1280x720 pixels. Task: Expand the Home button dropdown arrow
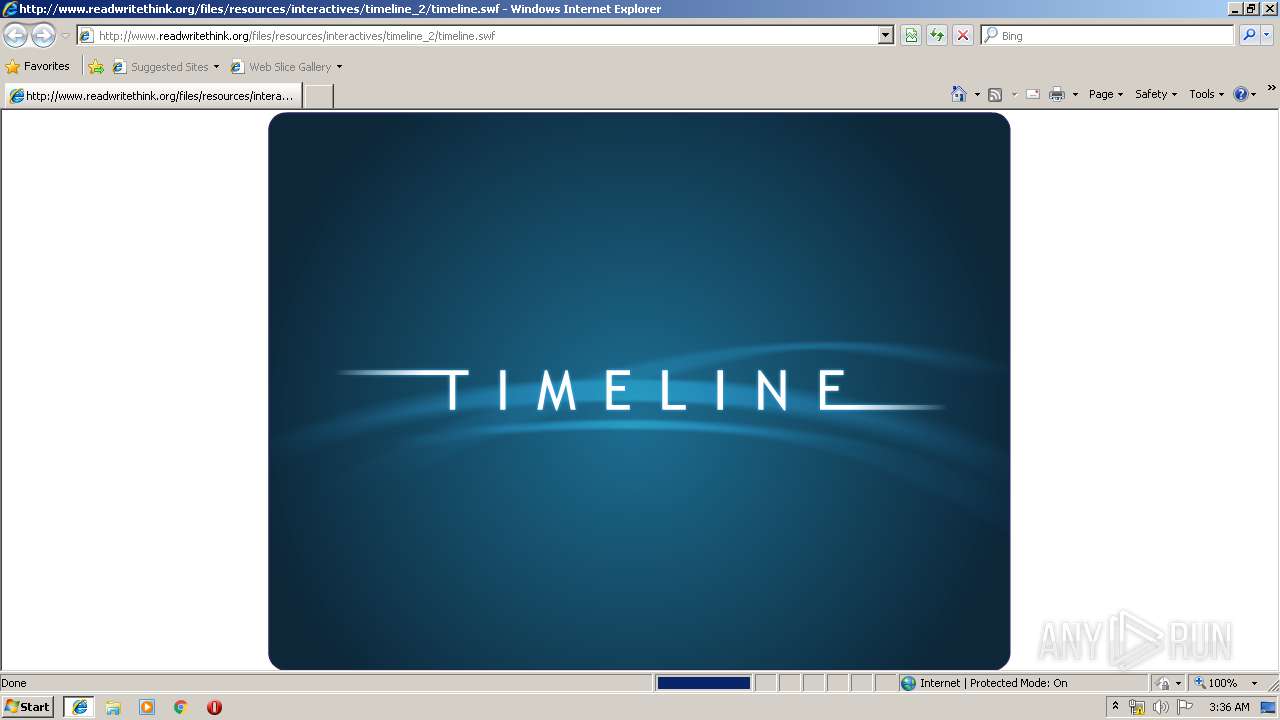pos(977,94)
